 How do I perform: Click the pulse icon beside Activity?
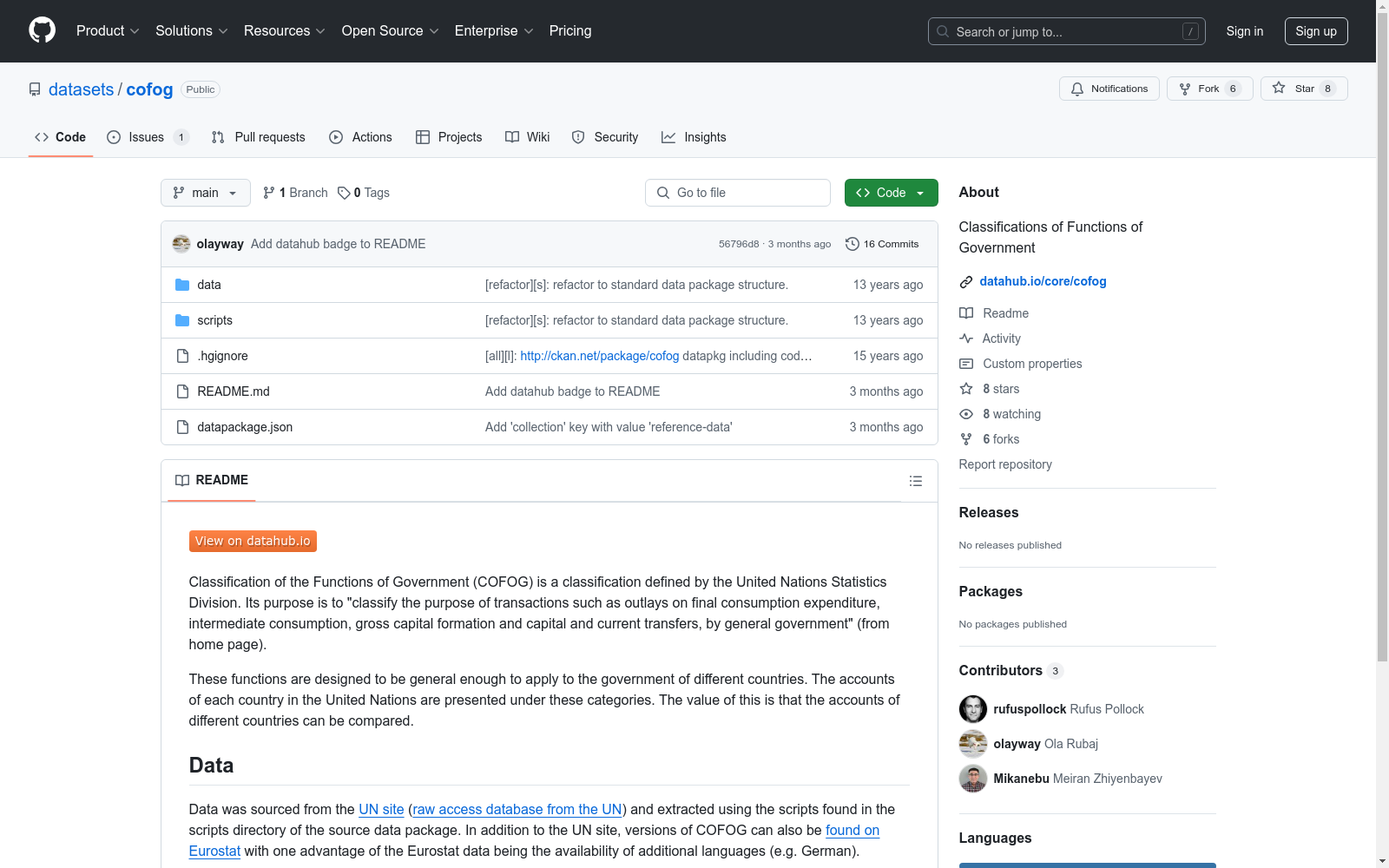click(966, 339)
